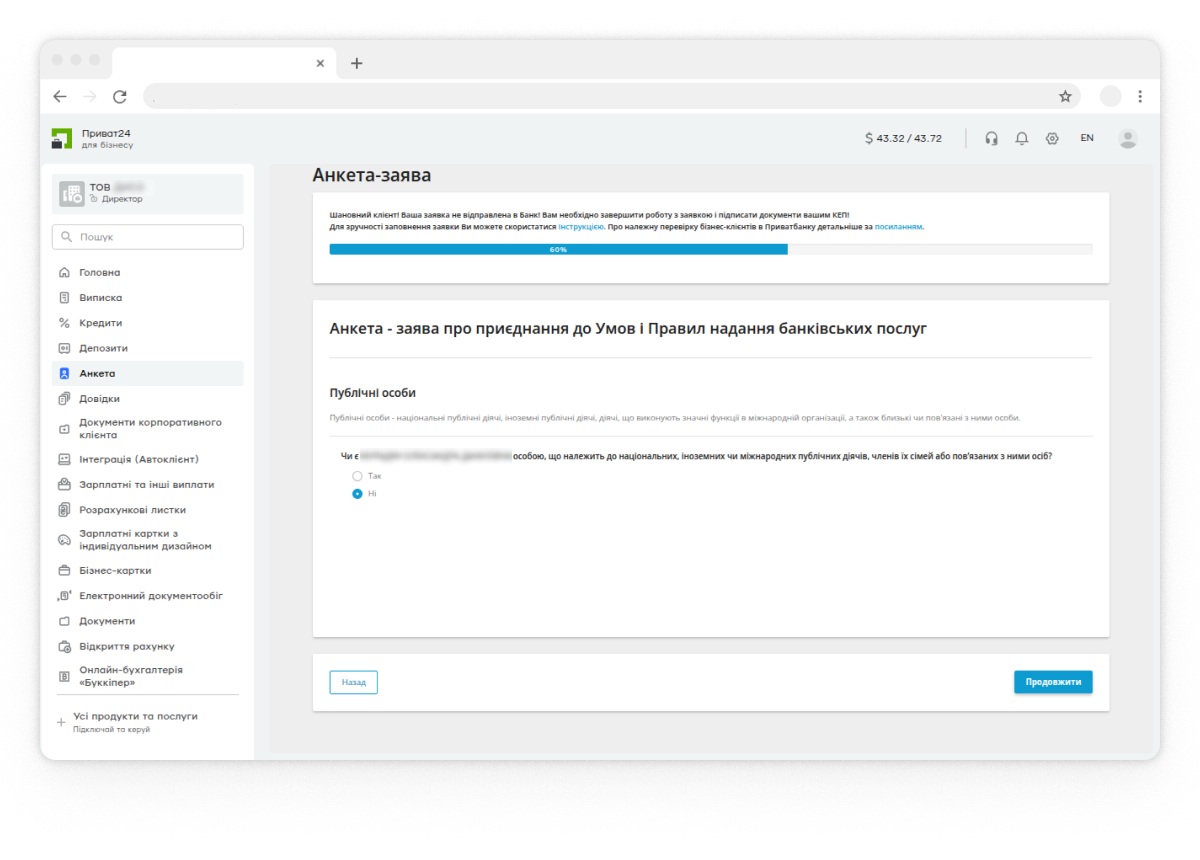
Task: Click the user profile avatar
Action: 1128,139
